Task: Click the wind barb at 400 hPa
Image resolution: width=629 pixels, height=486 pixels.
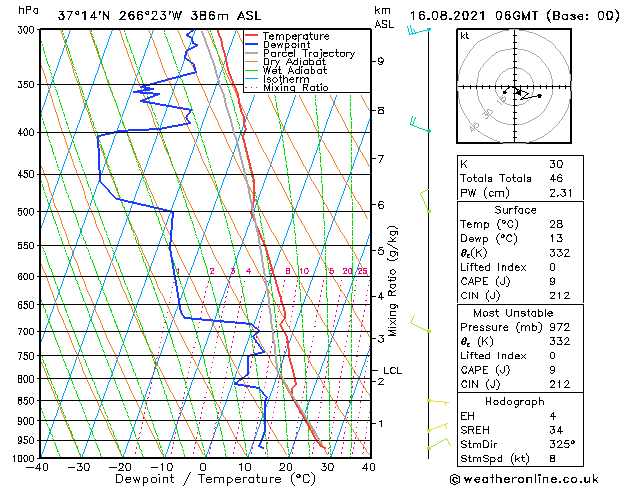Action: [420, 124]
